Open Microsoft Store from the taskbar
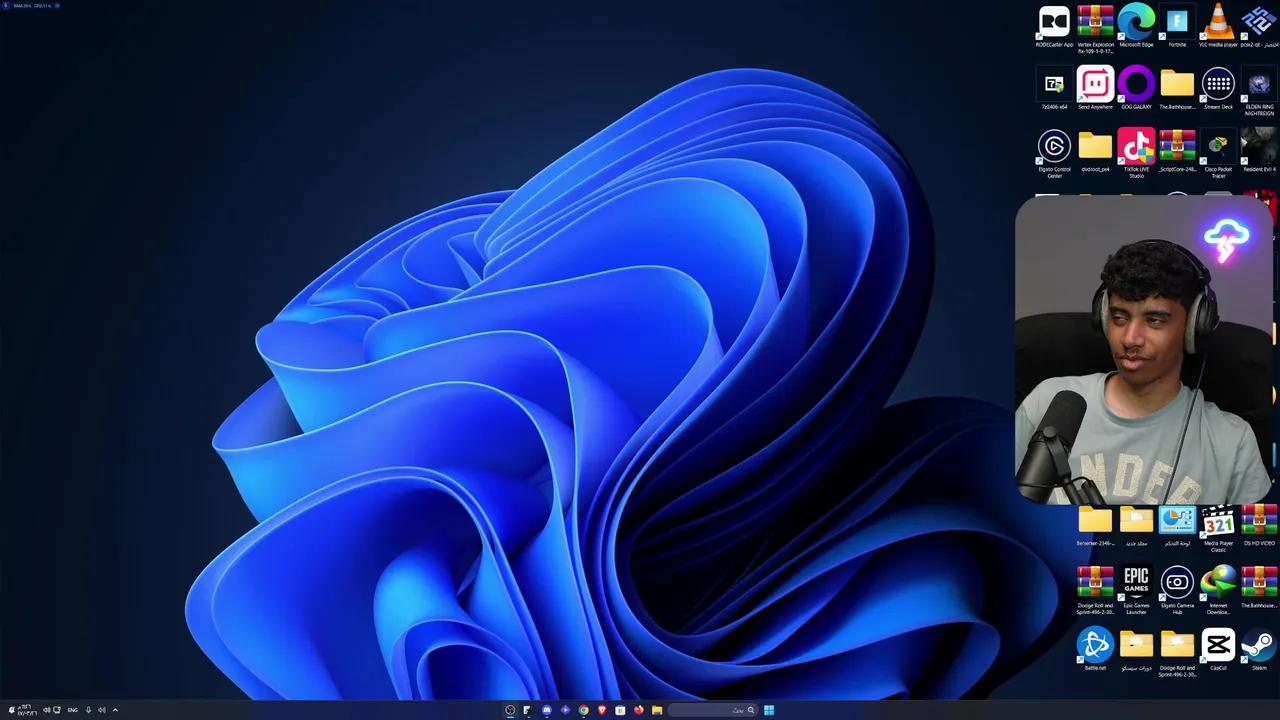Viewport: 1280px width, 720px height. click(x=620, y=710)
